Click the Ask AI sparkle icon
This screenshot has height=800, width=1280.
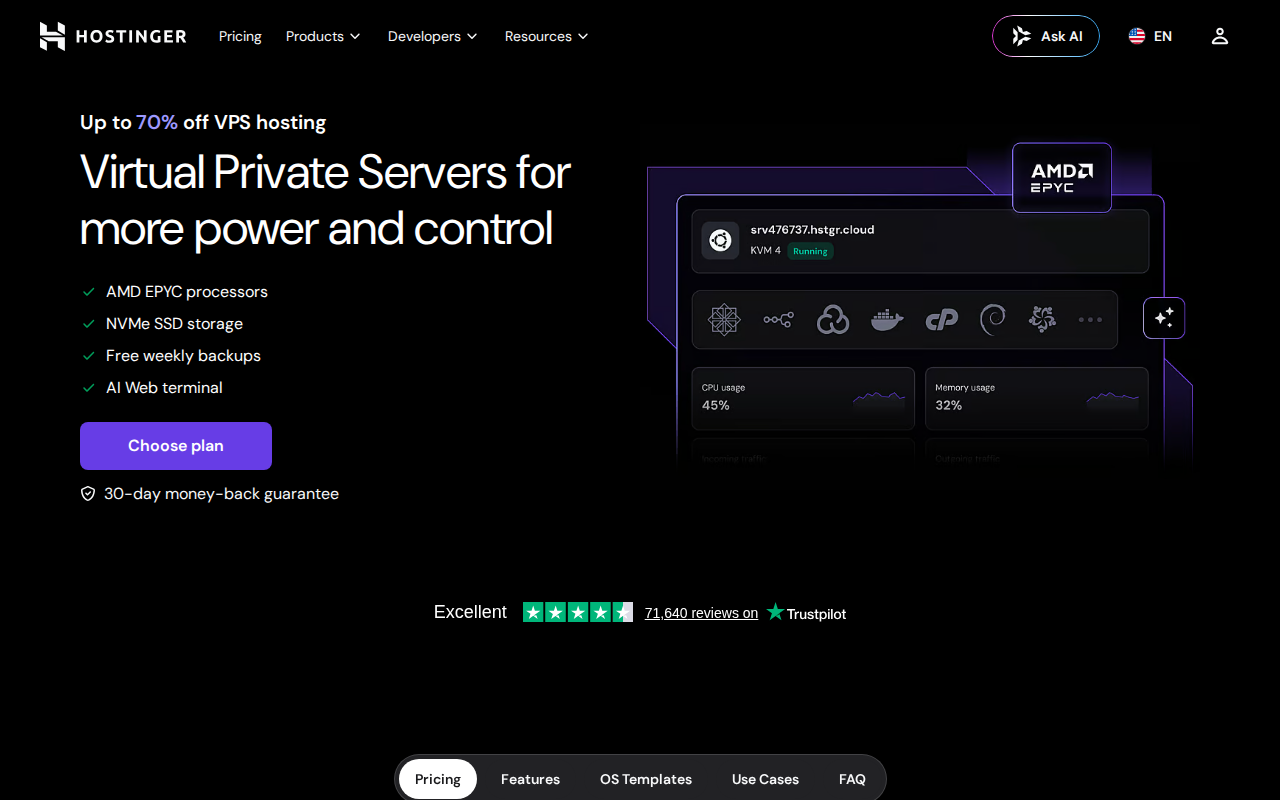(x=1021, y=36)
